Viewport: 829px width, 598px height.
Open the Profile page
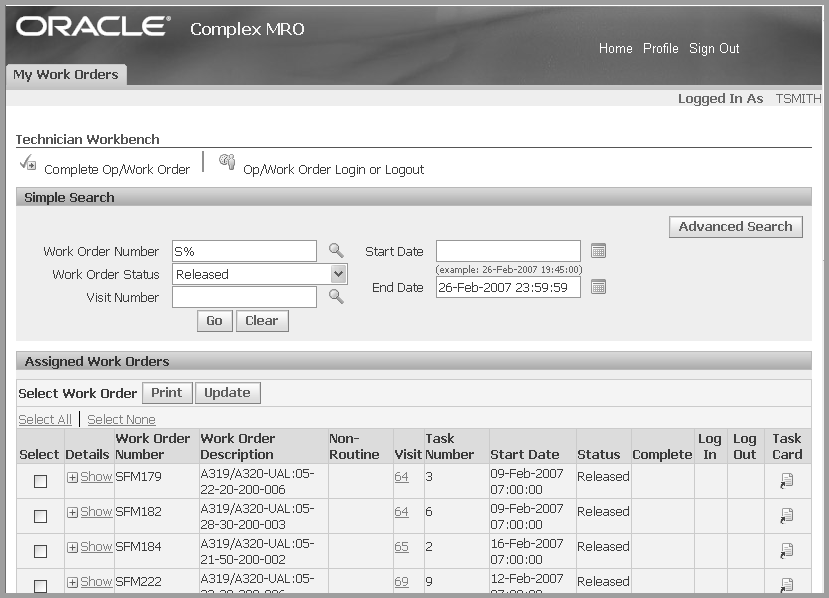(660, 48)
